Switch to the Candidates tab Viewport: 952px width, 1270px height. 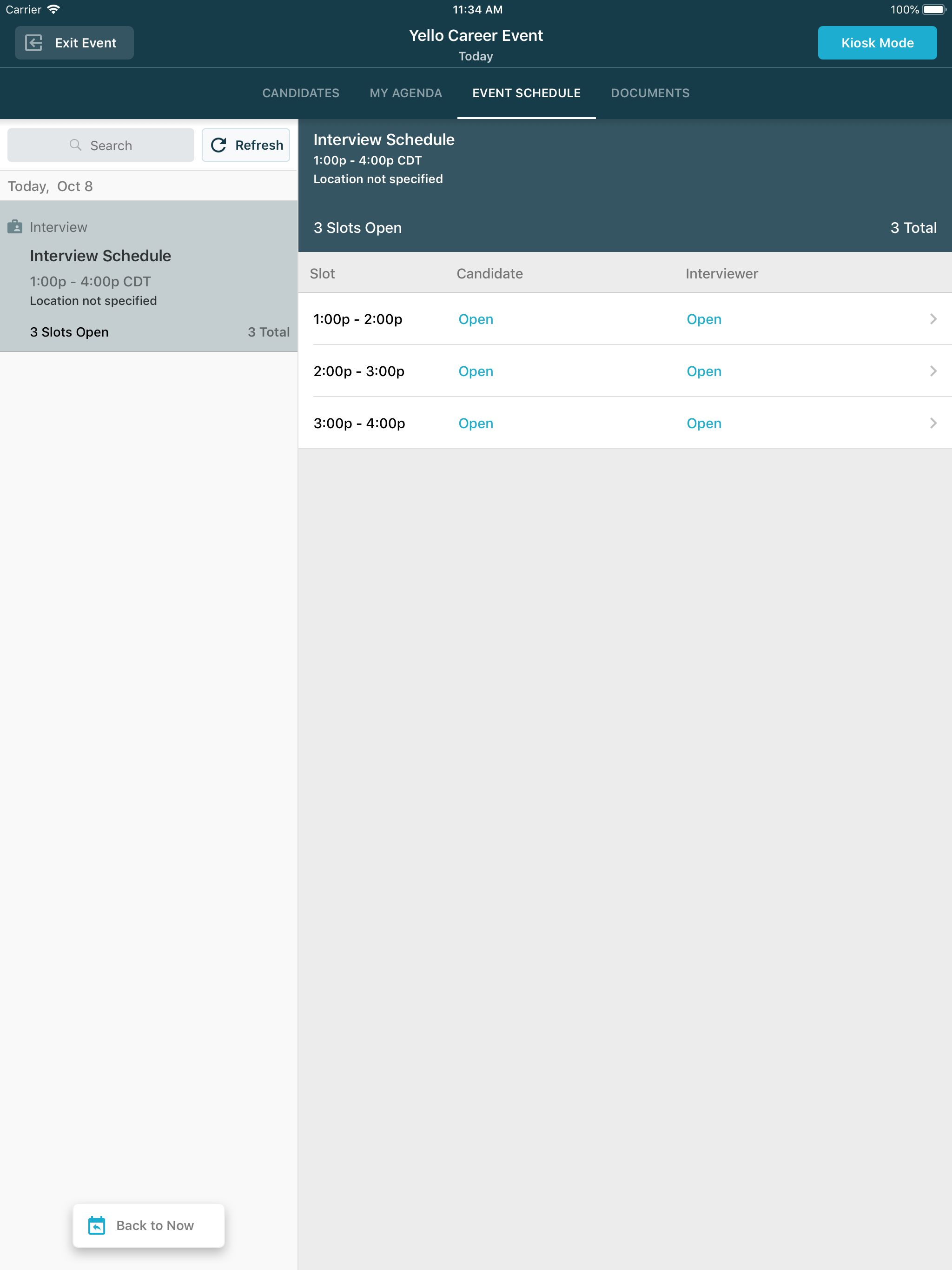tap(301, 93)
